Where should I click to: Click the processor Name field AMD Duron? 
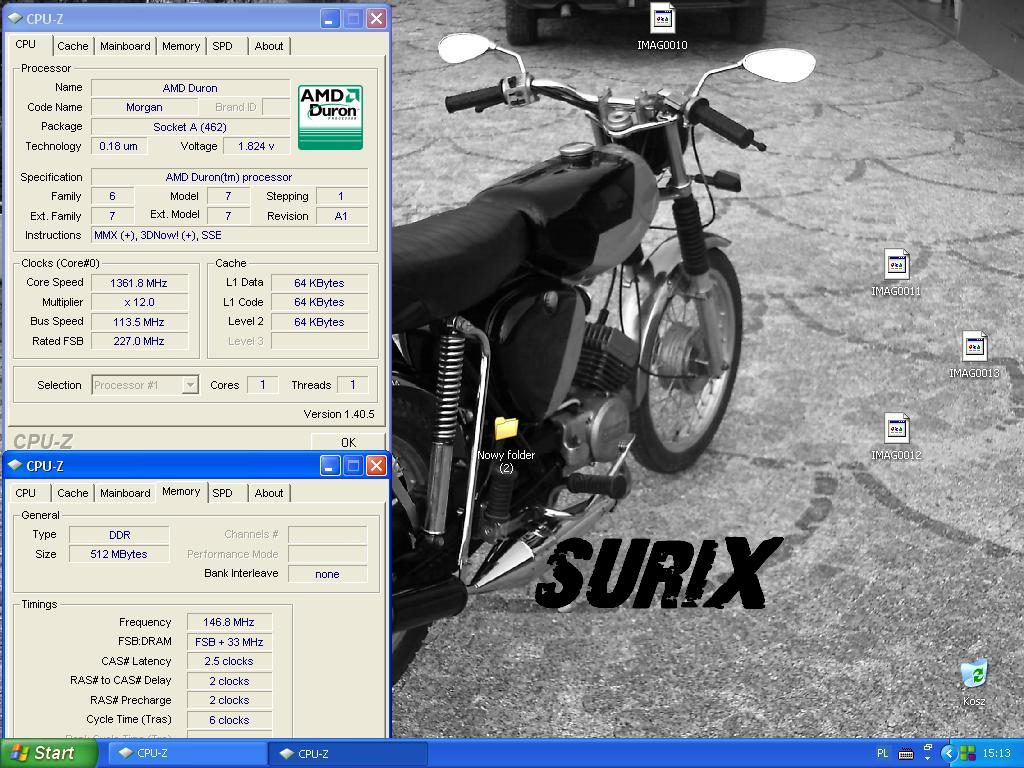click(x=190, y=88)
